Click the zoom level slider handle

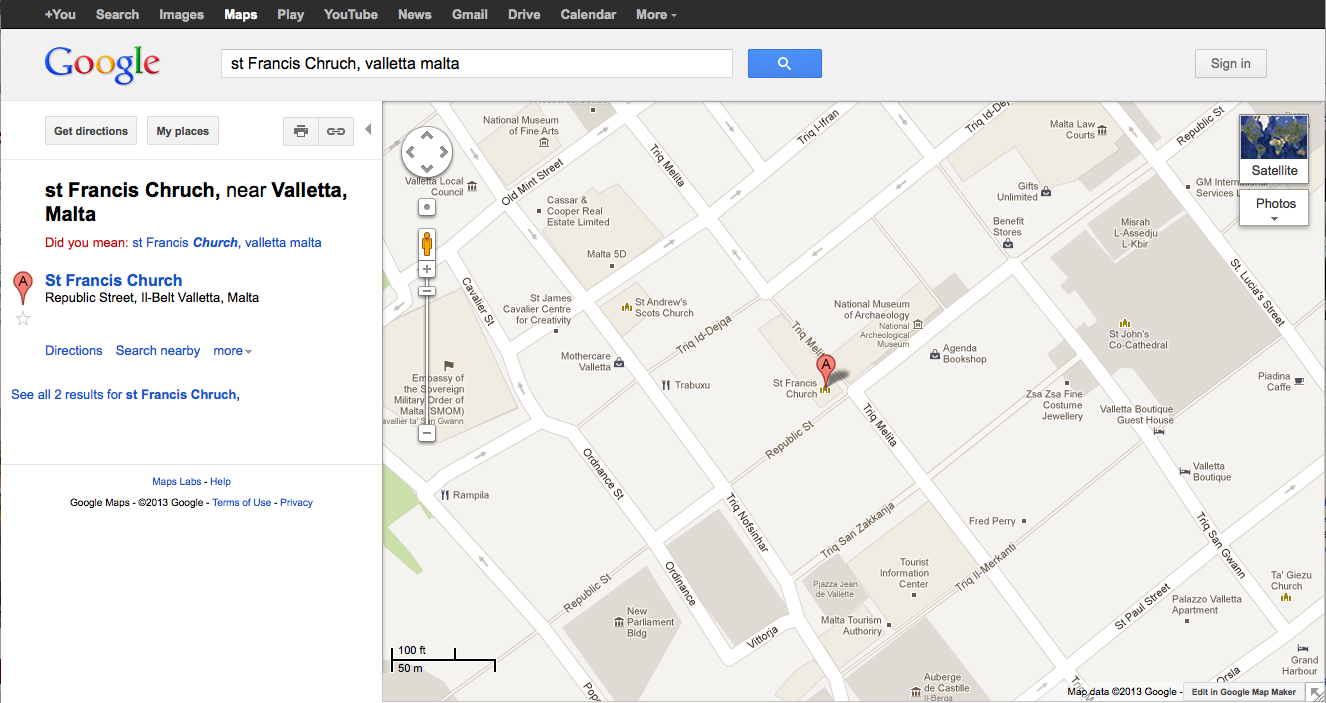[427, 291]
